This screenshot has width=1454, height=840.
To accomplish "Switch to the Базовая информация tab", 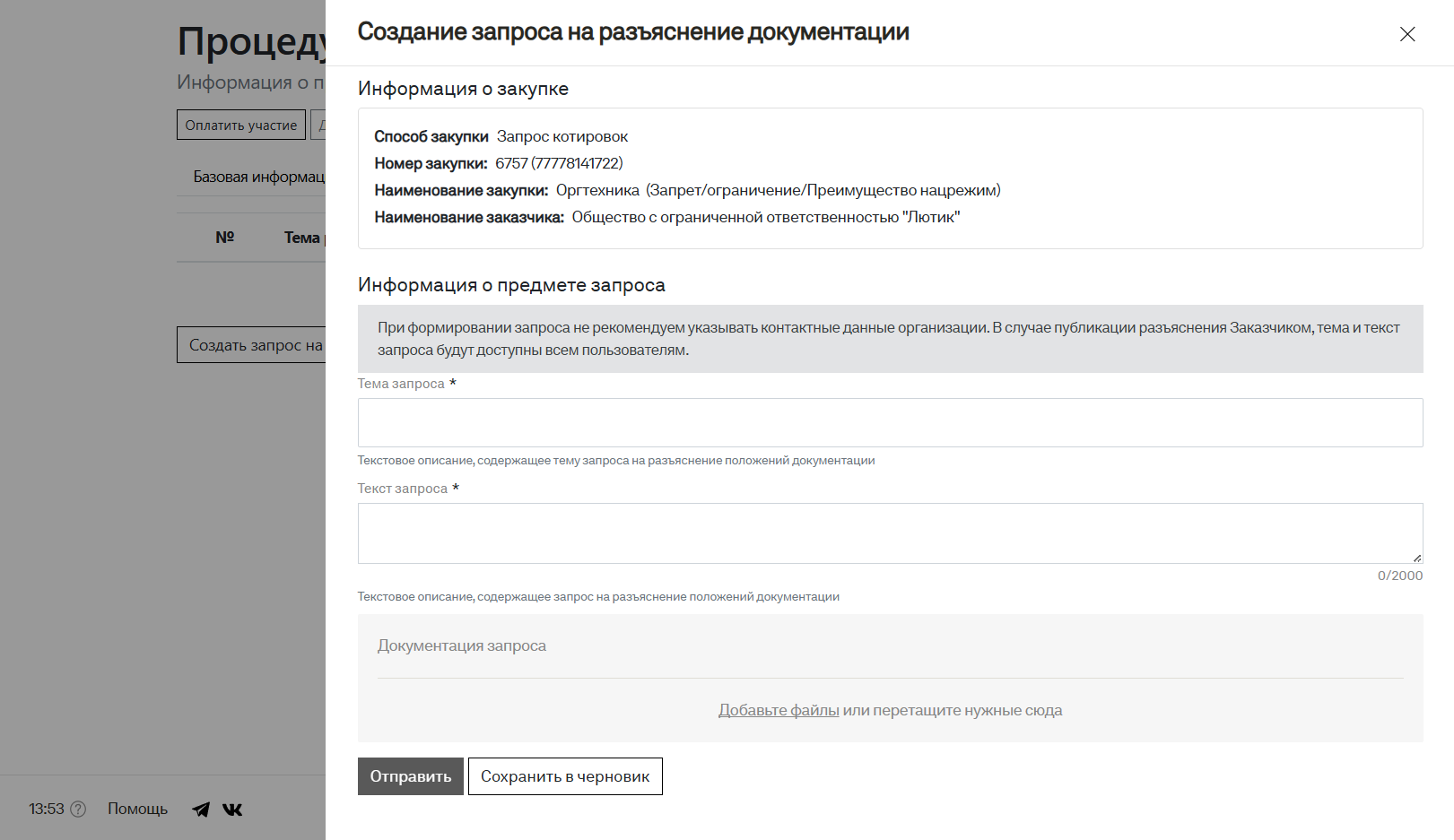I will (x=258, y=178).
